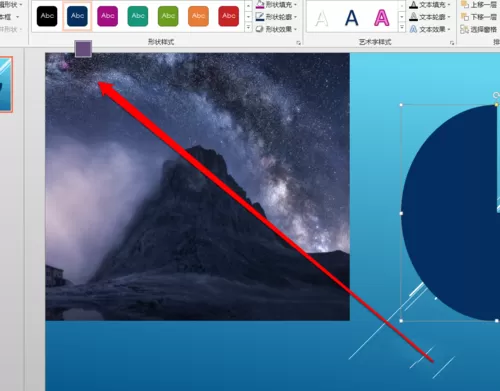Click the shape fill paint bucket icon

point(260,4)
